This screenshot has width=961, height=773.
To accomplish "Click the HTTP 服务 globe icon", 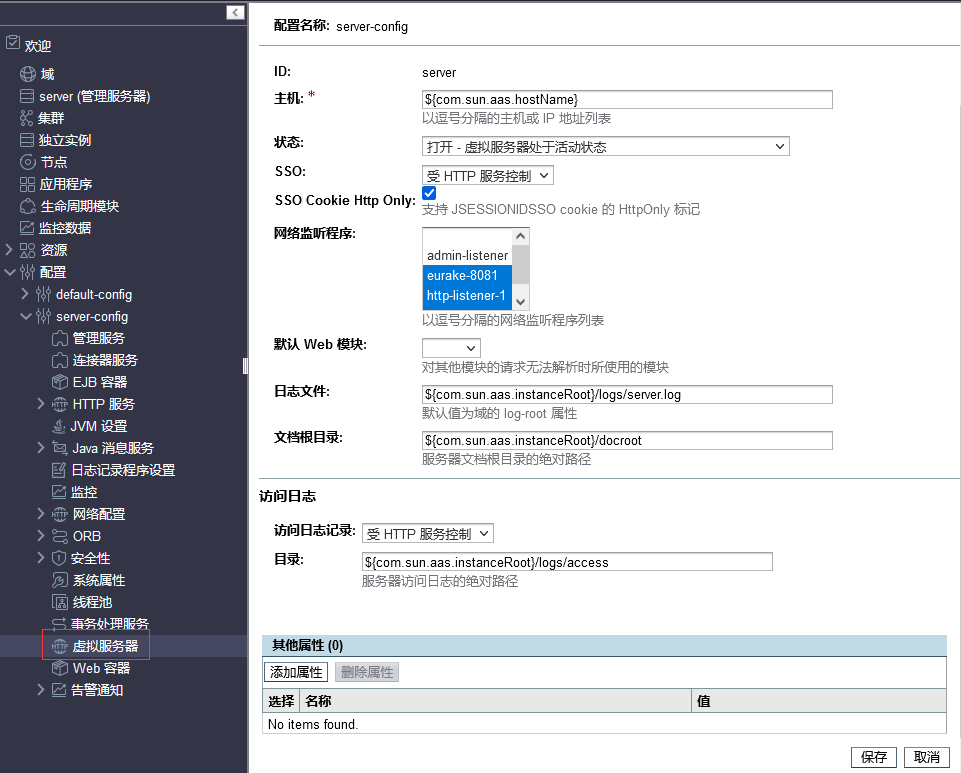I will [x=59, y=405].
